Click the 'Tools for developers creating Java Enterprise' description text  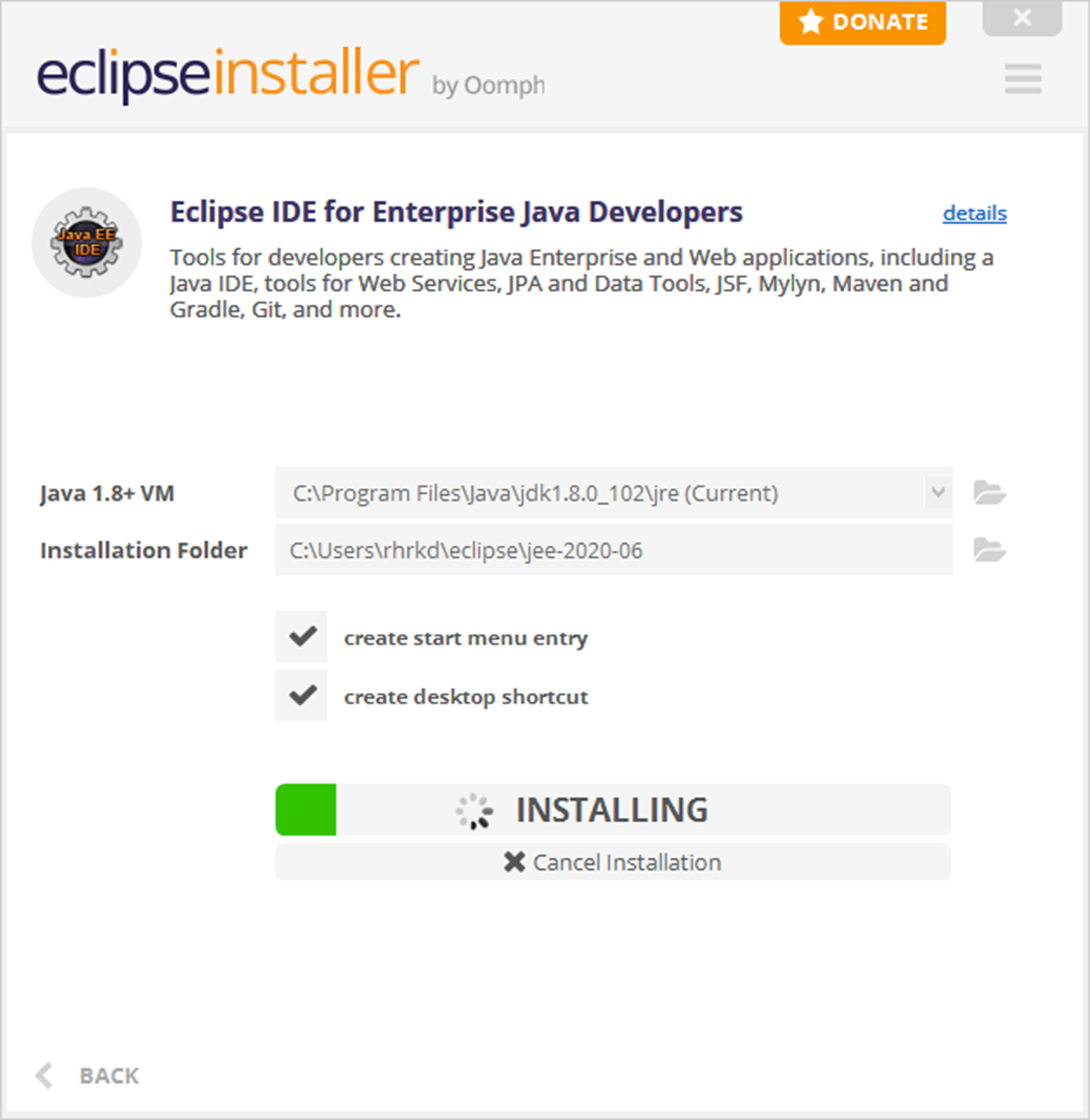click(581, 284)
